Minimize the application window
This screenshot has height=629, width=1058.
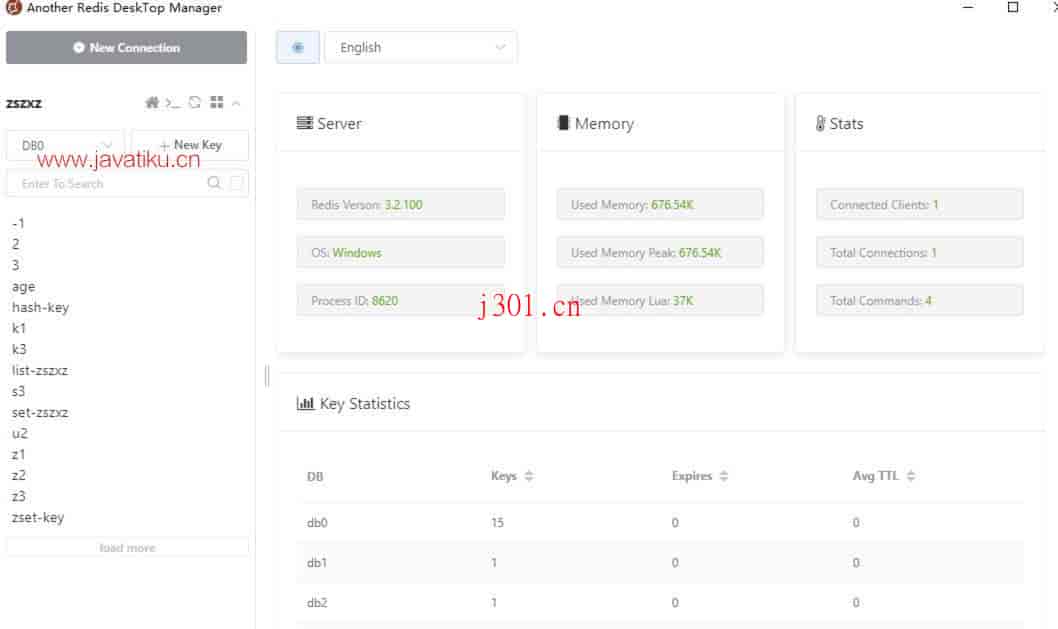[x=968, y=7]
